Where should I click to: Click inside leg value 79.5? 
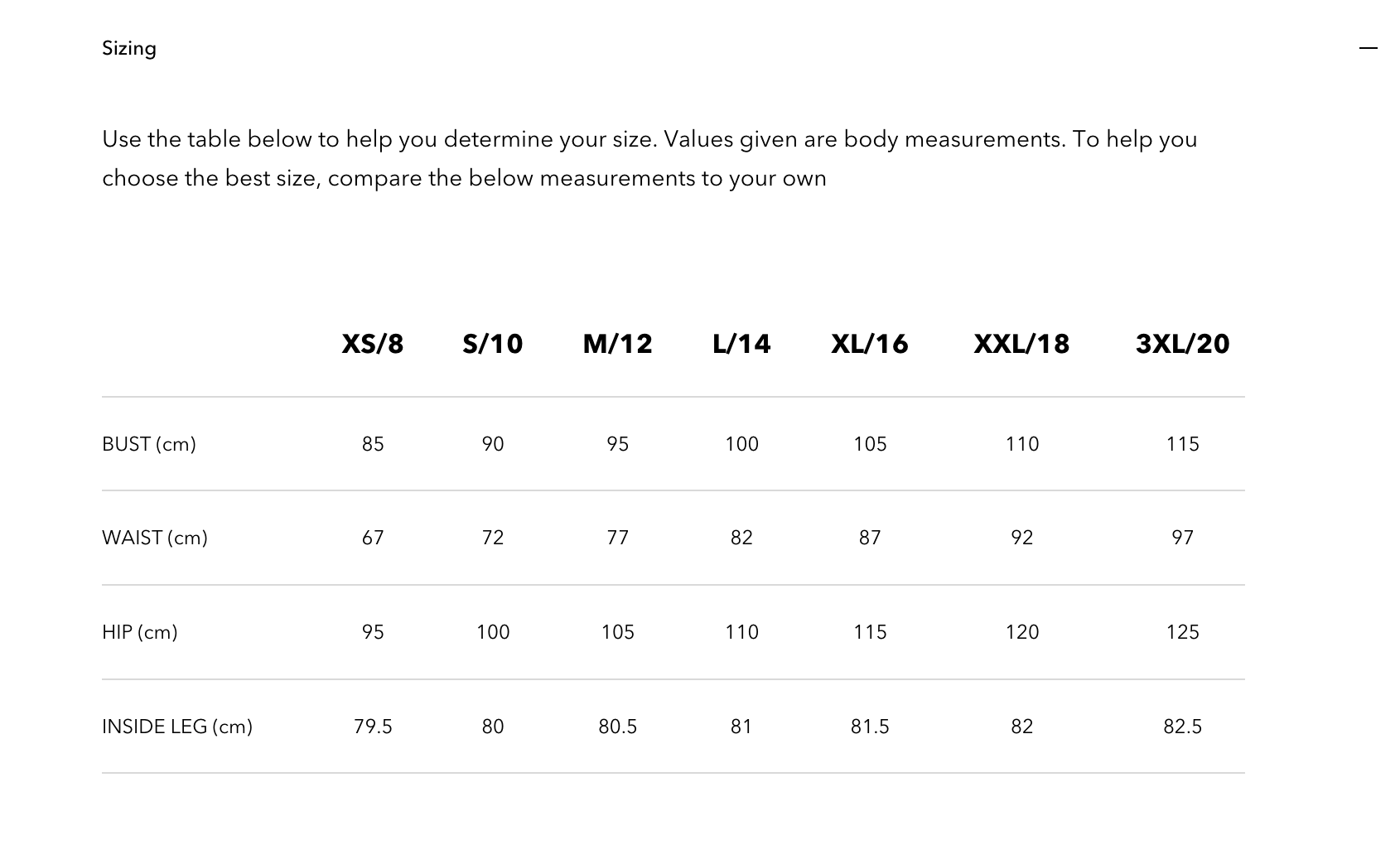pyautogui.click(x=373, y=727)
